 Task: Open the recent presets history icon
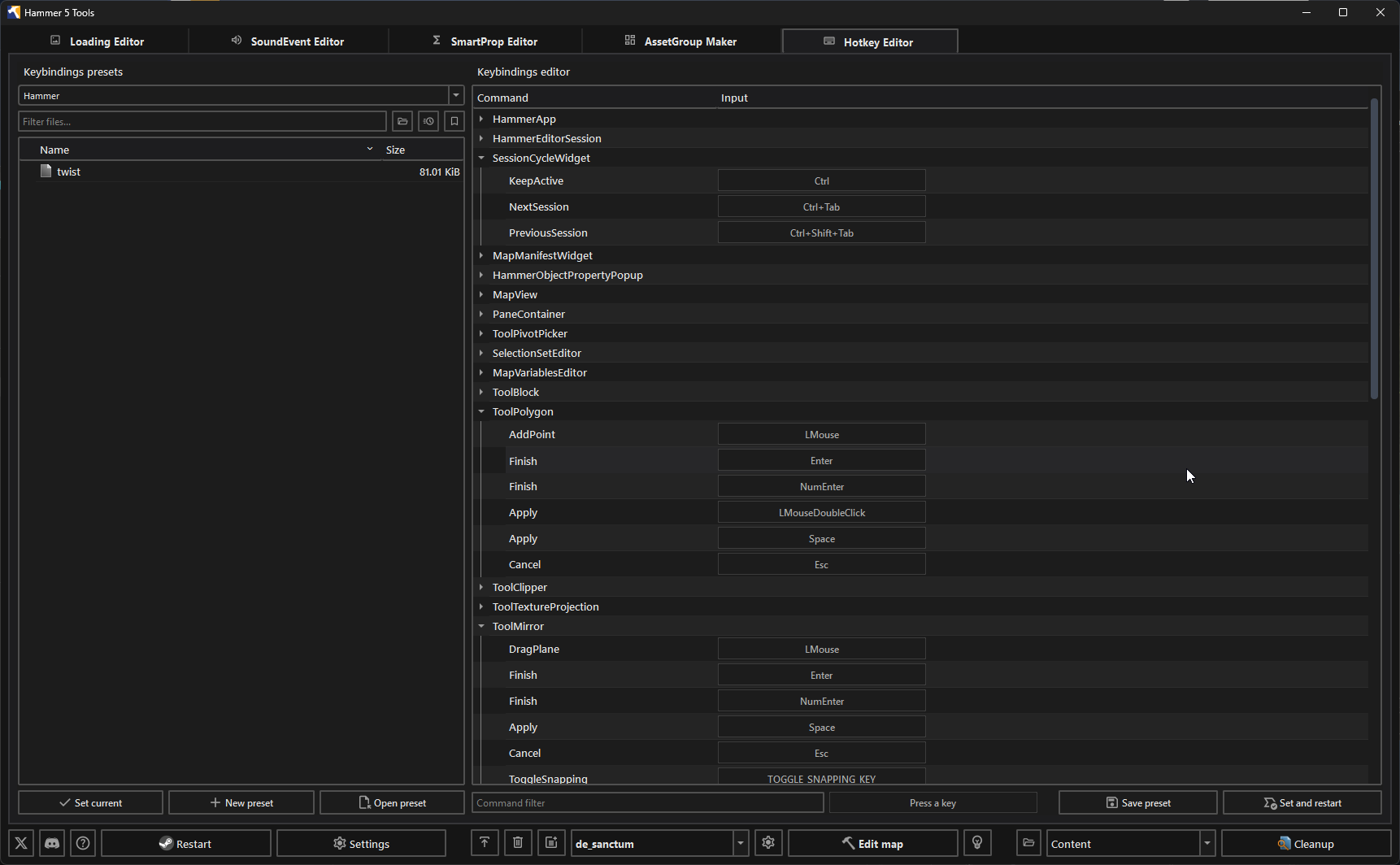click(x=428, y=121)
